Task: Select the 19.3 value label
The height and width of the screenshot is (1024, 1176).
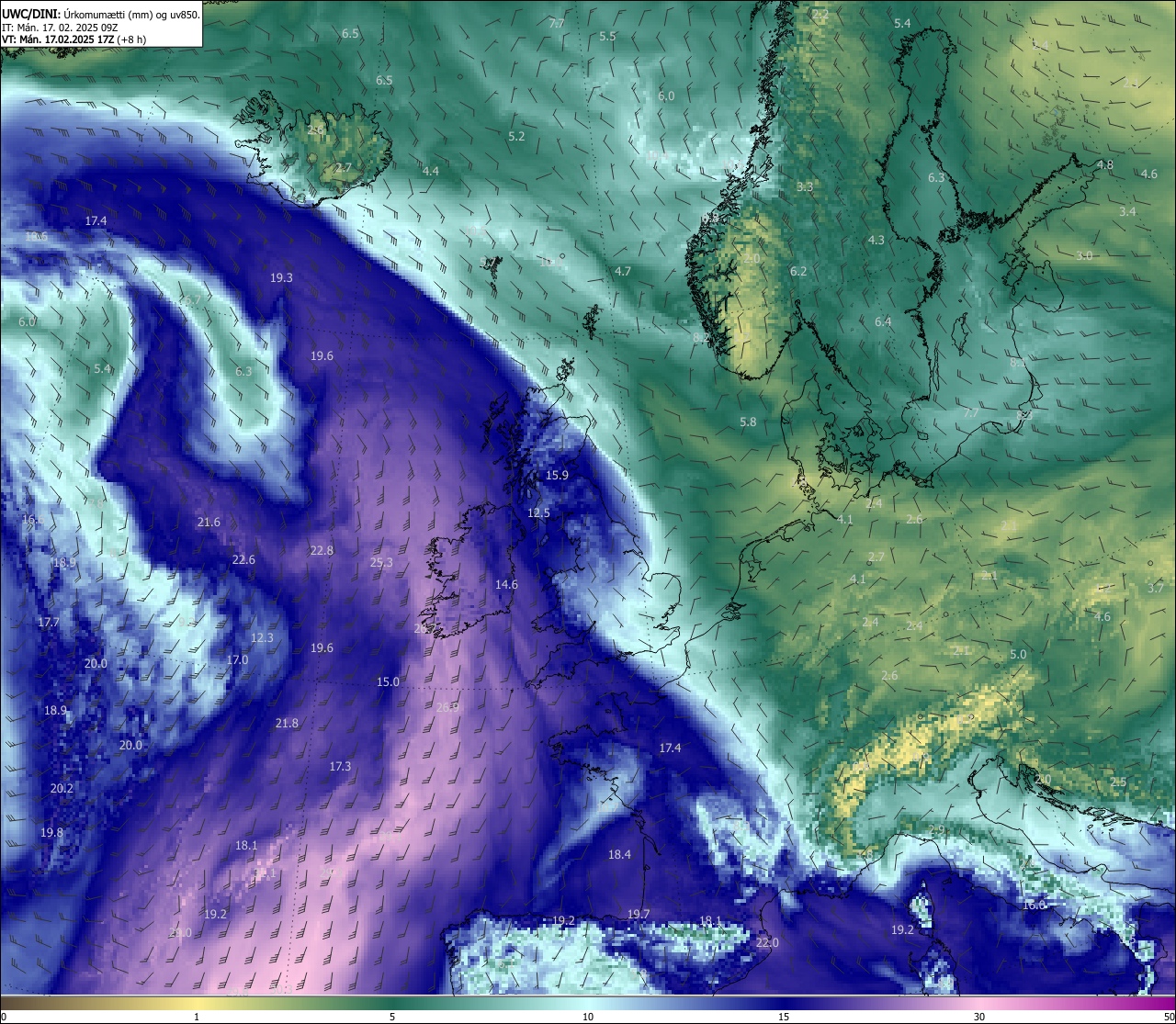Action: point(281,278)
